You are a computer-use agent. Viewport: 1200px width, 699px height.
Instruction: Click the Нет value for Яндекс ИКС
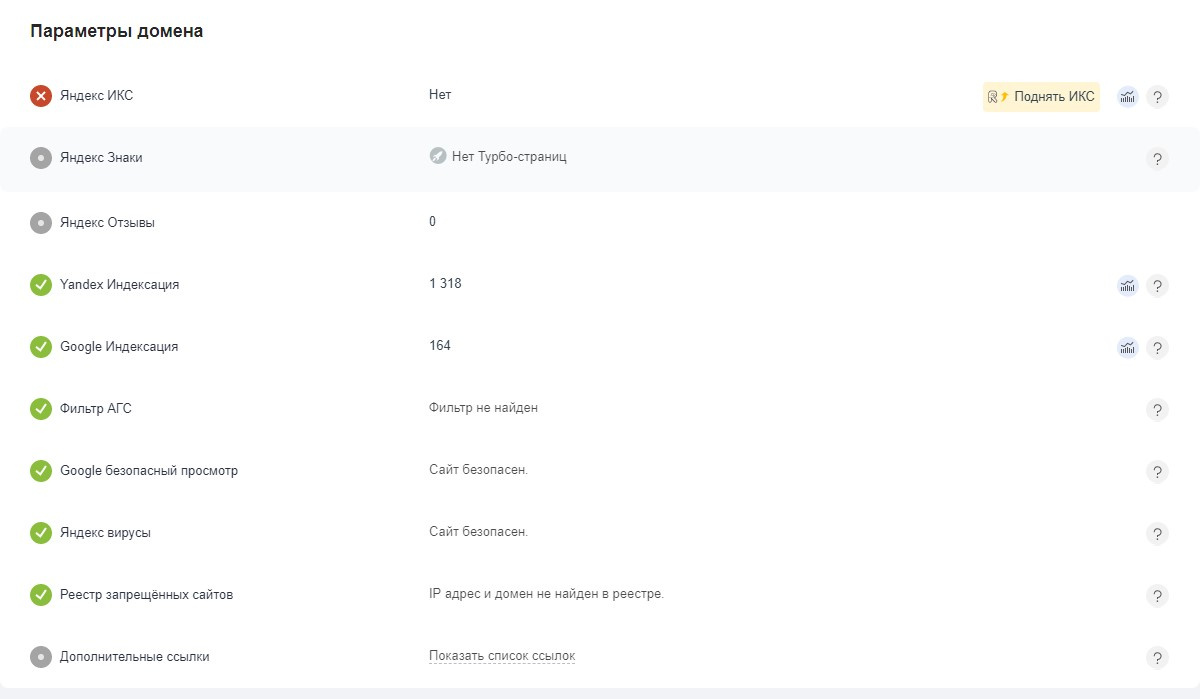tap(440, 95)
